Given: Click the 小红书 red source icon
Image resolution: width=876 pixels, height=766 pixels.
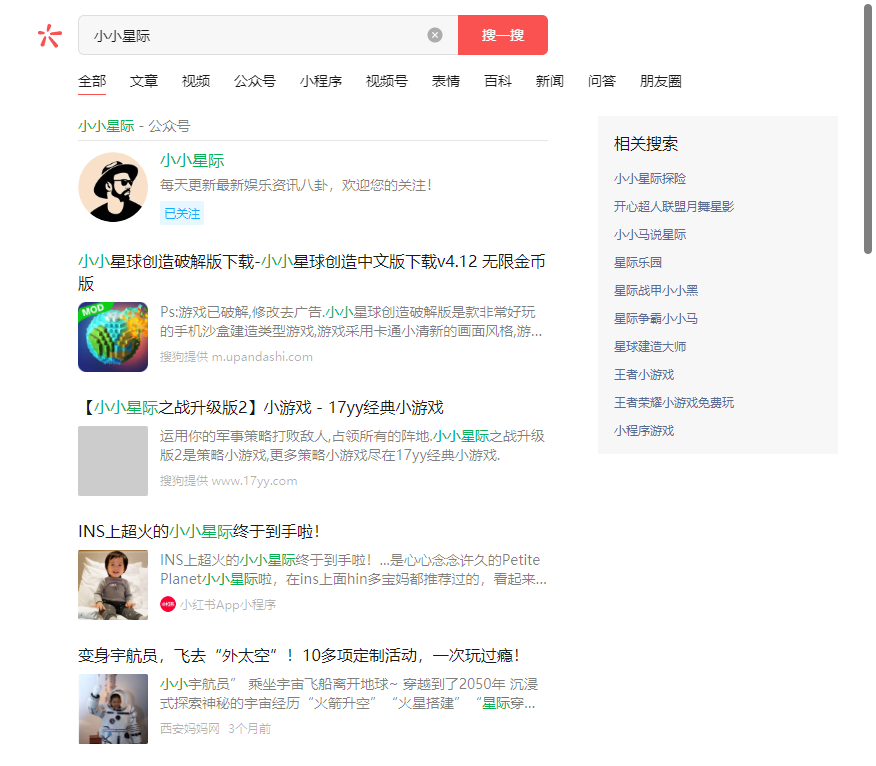Looking at the screenshot, I should click(168, 605).
